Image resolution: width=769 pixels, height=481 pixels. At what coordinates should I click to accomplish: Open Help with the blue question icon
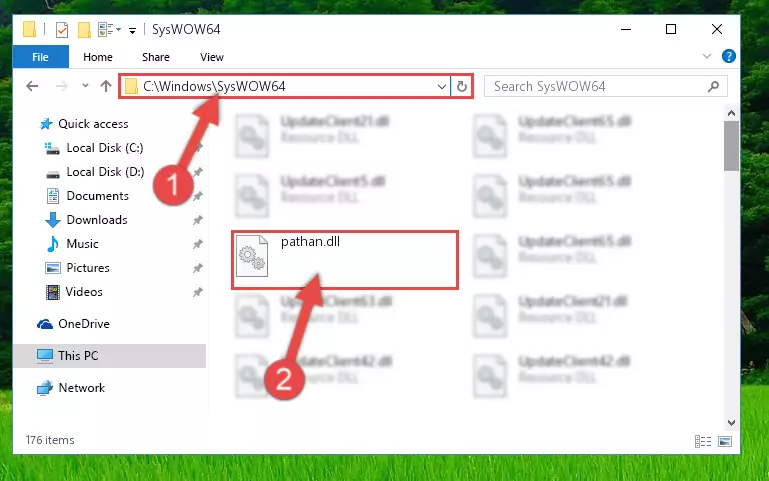tap(729, 56)
